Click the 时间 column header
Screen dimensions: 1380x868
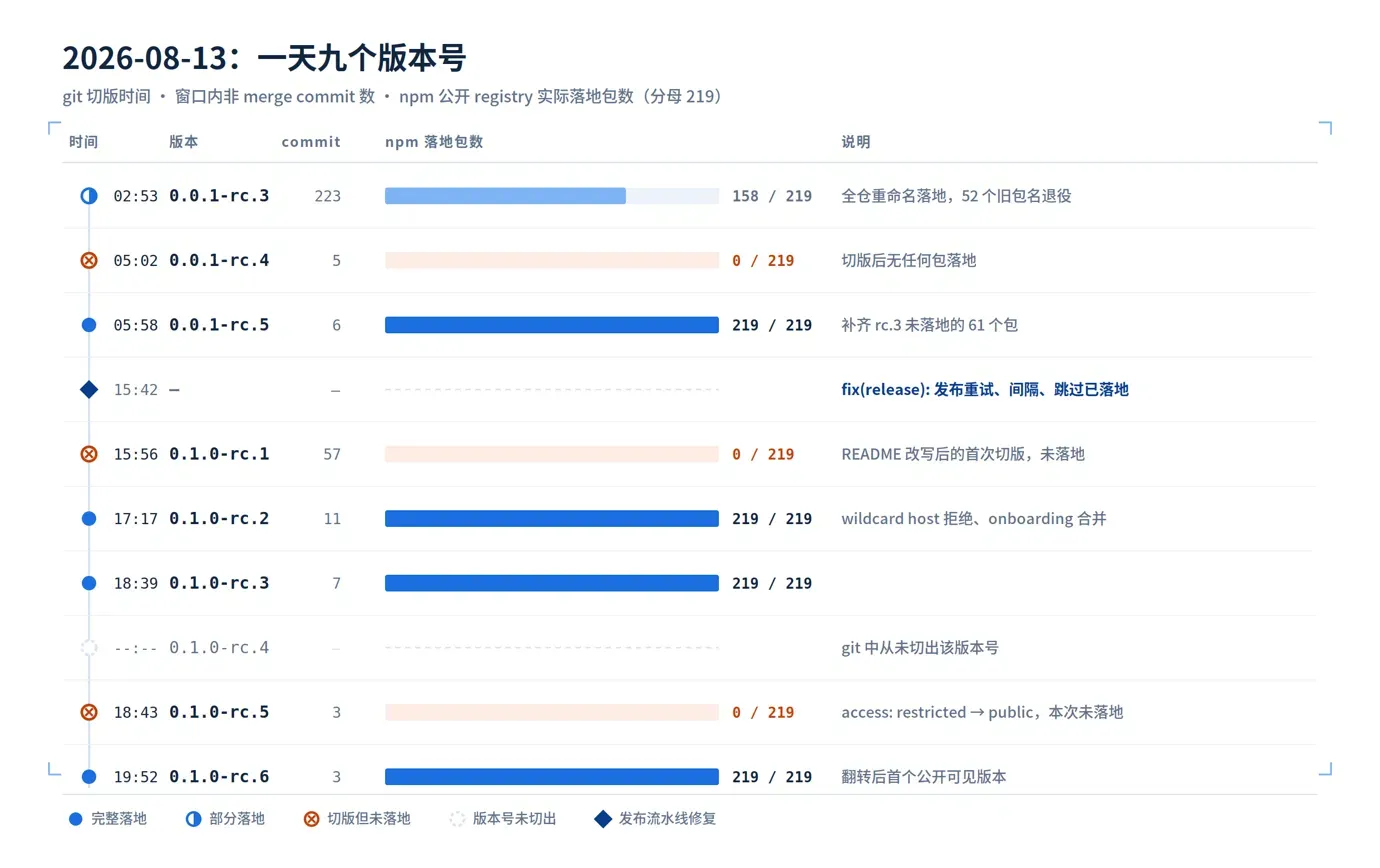tap(84, 142)
